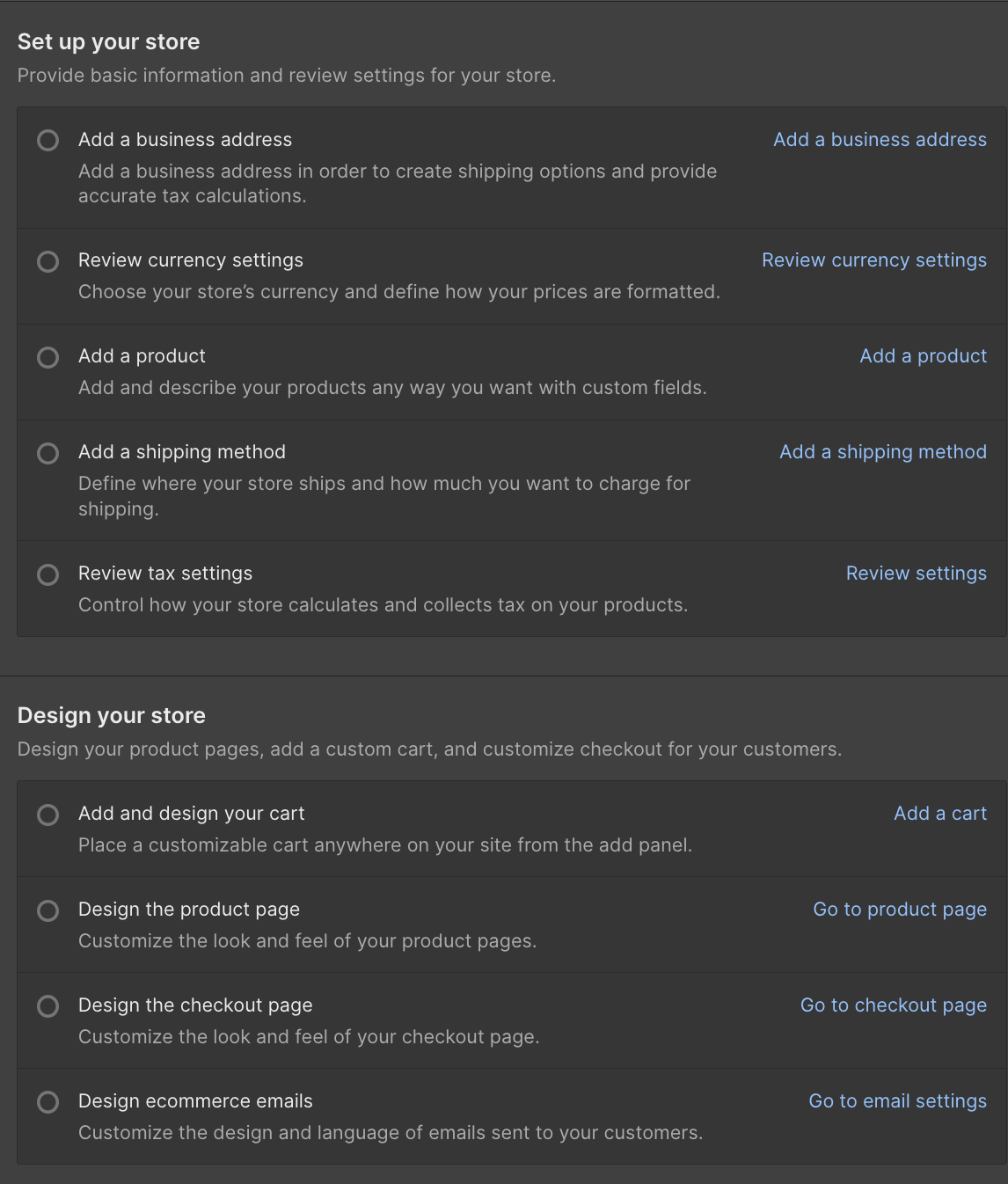The height and width of the screenshot is (1184, 1008).
Task: Go to product page link
Action: click(x=899, y=910)
